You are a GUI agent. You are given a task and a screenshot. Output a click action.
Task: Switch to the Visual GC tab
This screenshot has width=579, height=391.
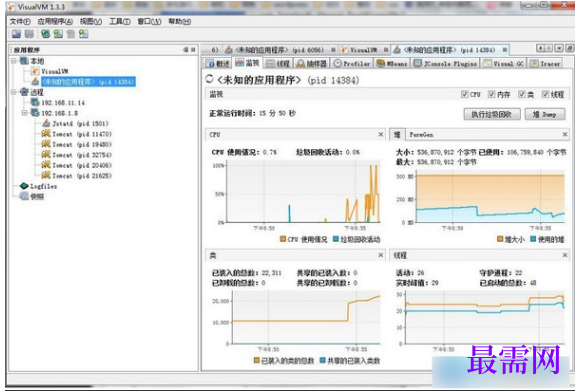click(x=504, y=64)
